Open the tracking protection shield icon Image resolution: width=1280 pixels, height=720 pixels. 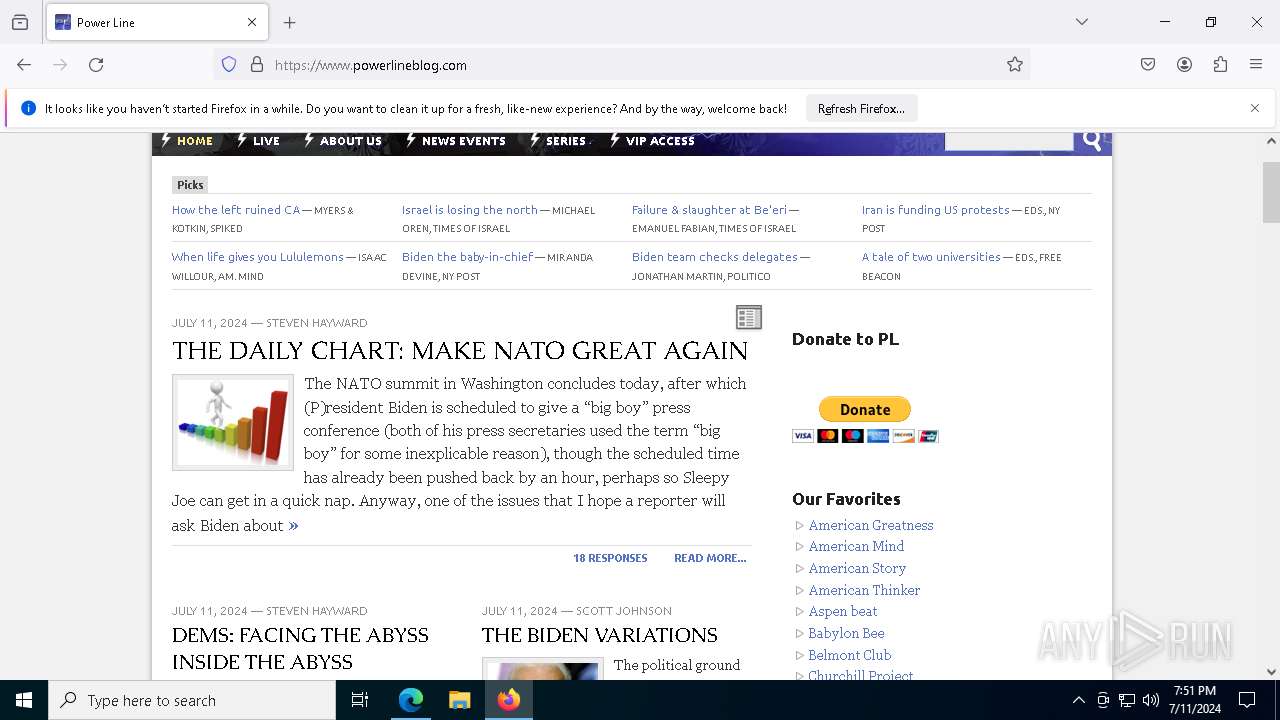(x=229, y=65)
